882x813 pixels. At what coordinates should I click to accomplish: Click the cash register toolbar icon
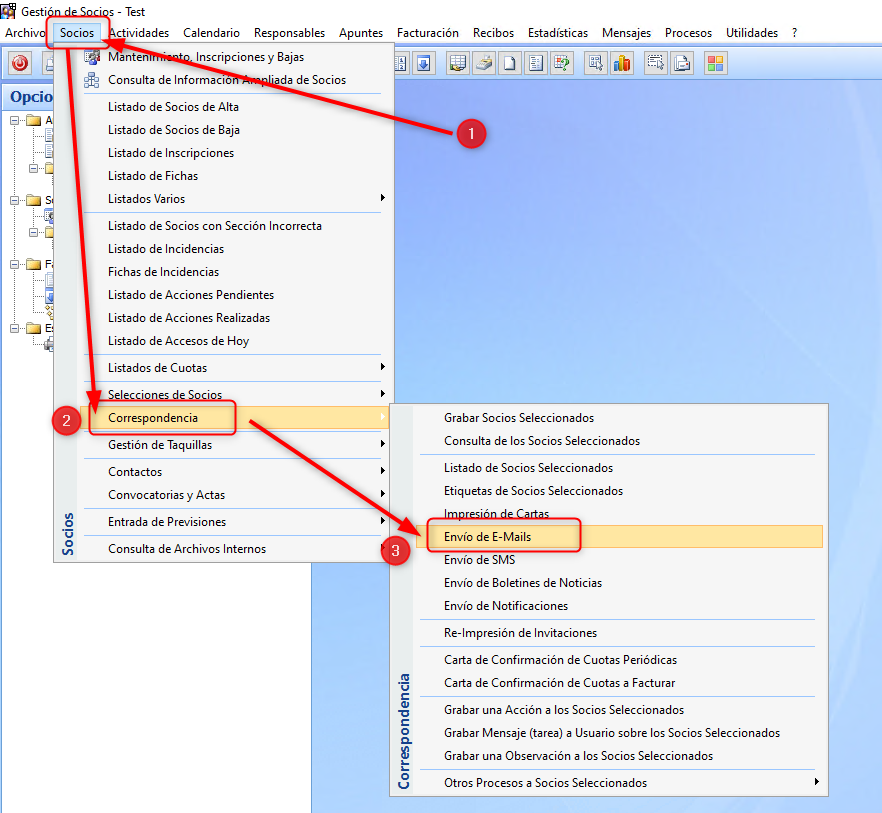(483, 64)
